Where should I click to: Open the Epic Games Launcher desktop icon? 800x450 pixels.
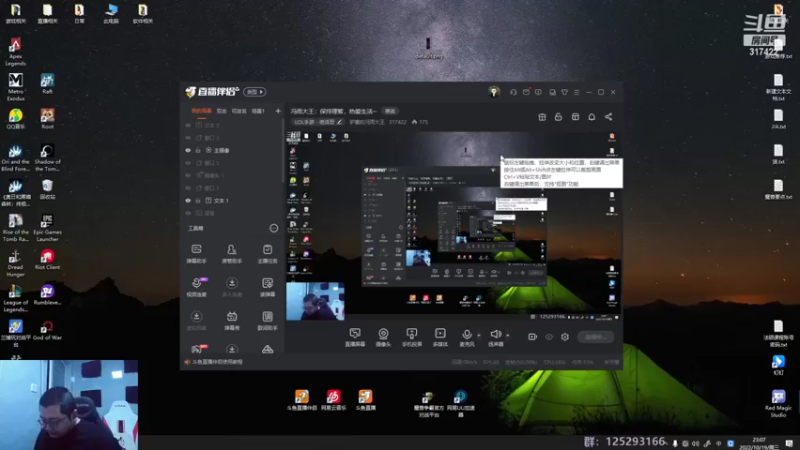(x=47, y=228)
